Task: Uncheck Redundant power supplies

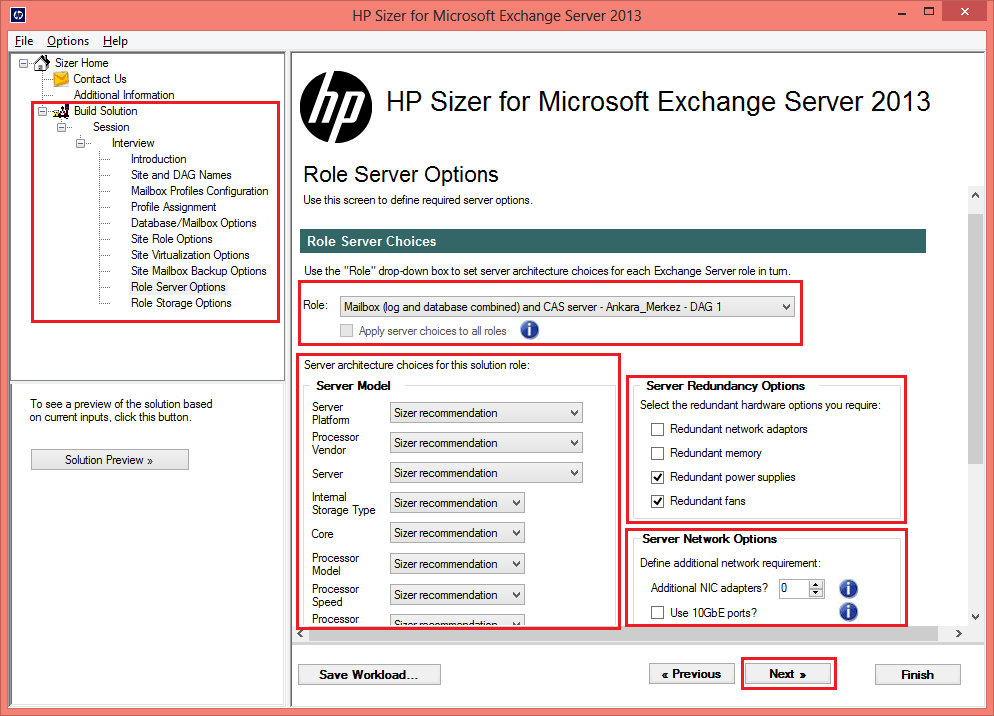Action: [x=657, y=478]
